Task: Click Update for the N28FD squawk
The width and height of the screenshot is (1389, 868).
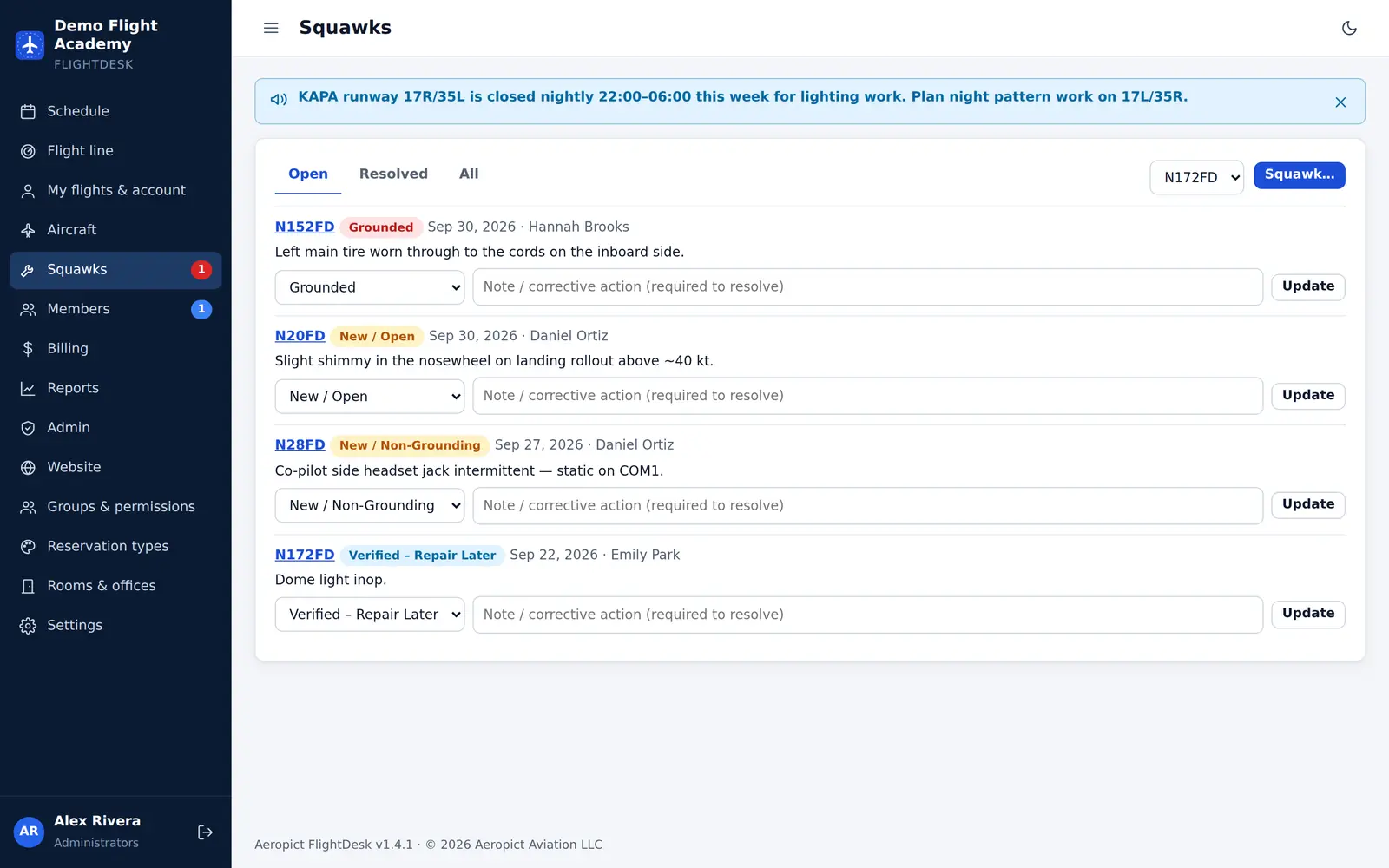Action: (x=1308, y=504)
